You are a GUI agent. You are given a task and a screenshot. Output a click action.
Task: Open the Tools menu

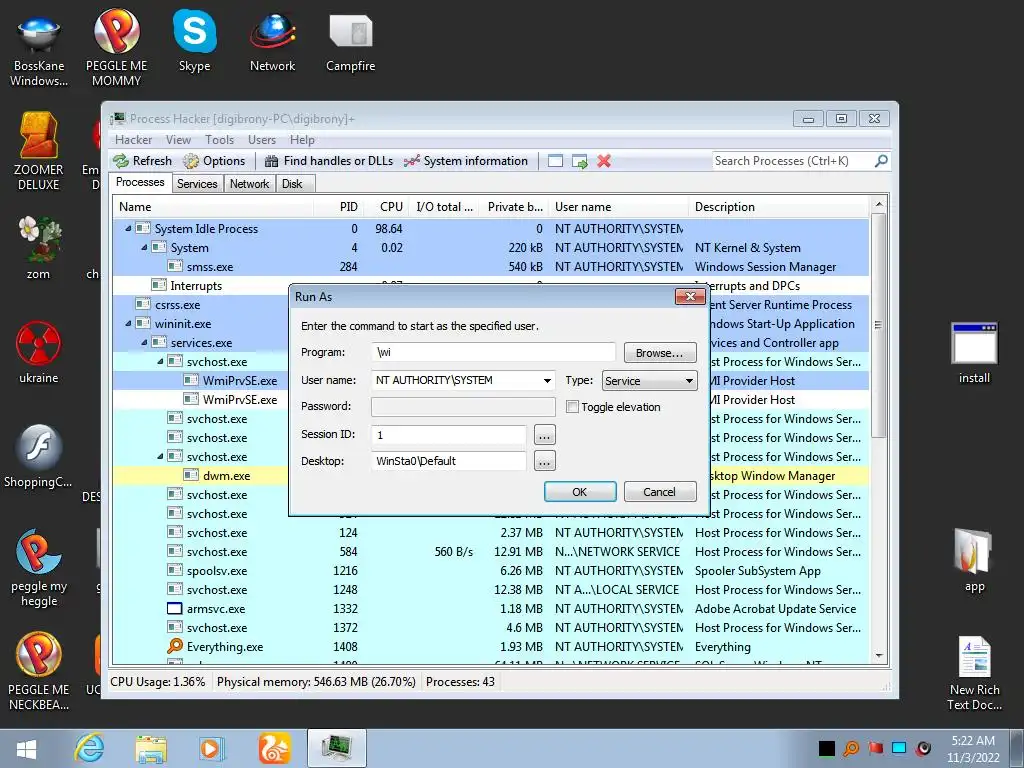219,140
